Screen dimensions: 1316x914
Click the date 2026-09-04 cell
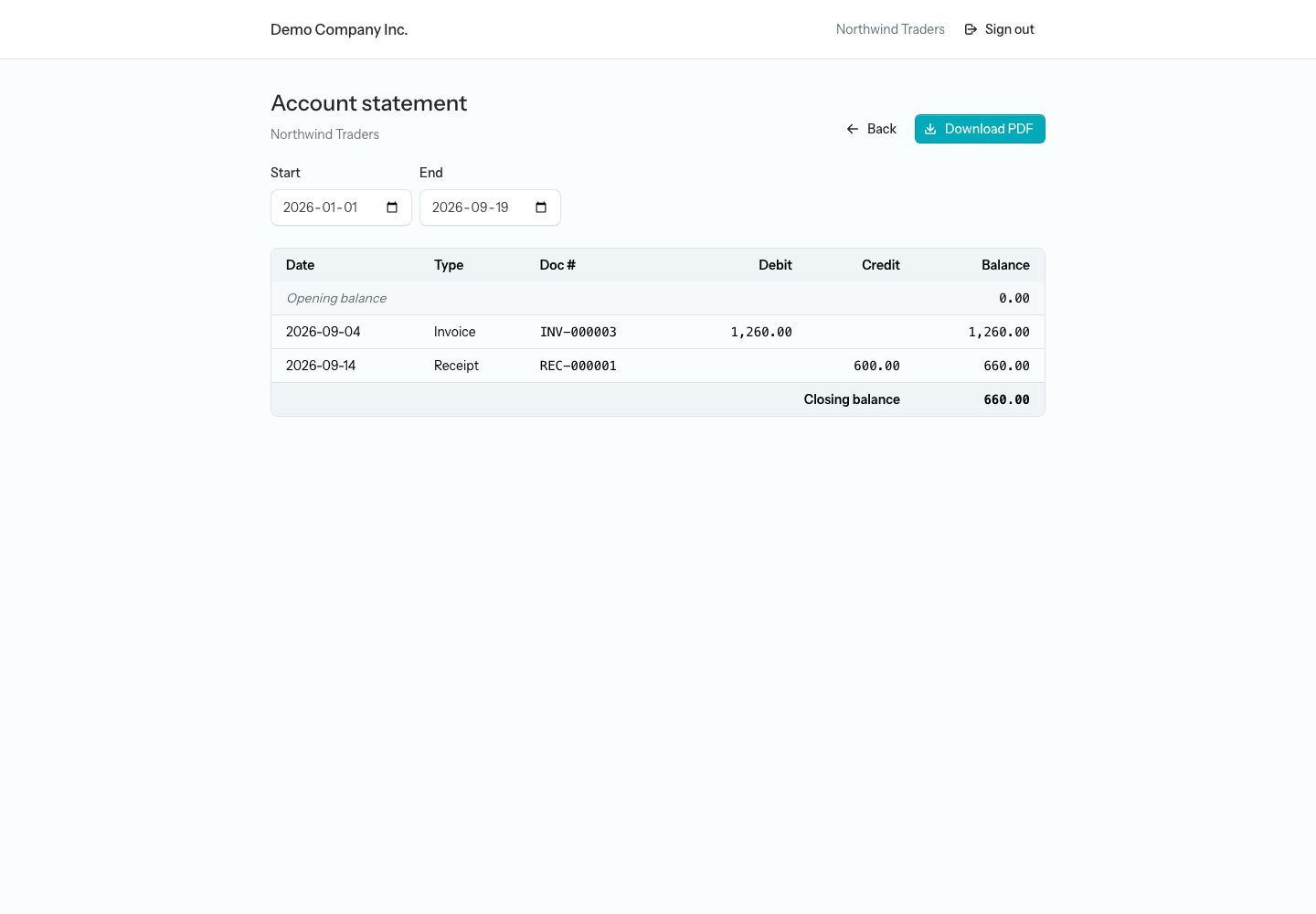point(324,332)
